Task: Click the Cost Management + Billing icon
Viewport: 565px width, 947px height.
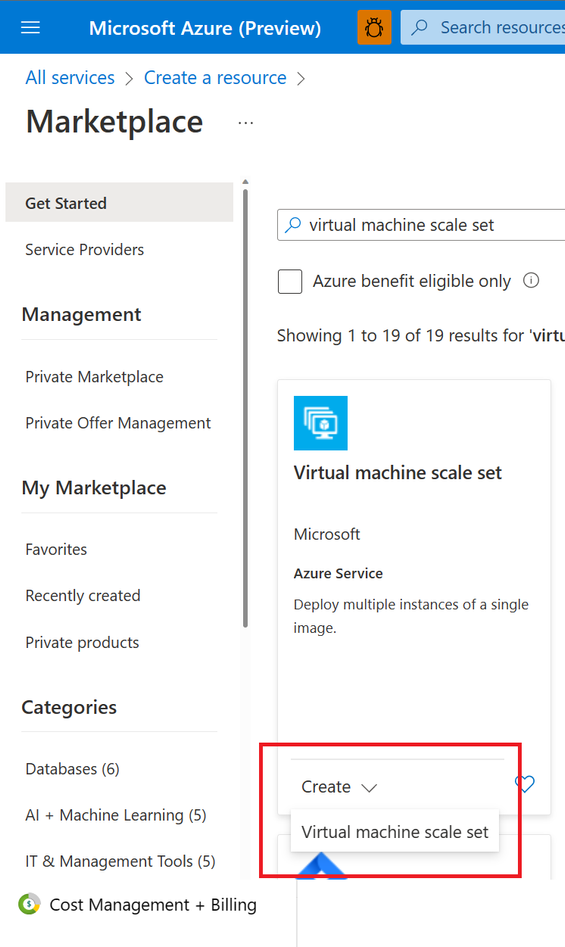Action: pos(29,904)
